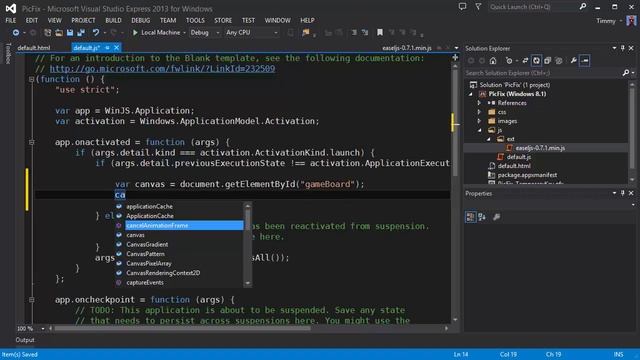This screenshot has width=640, height=360.
Task: Click Sync with Active Document icon
Action: click(525, 60)
